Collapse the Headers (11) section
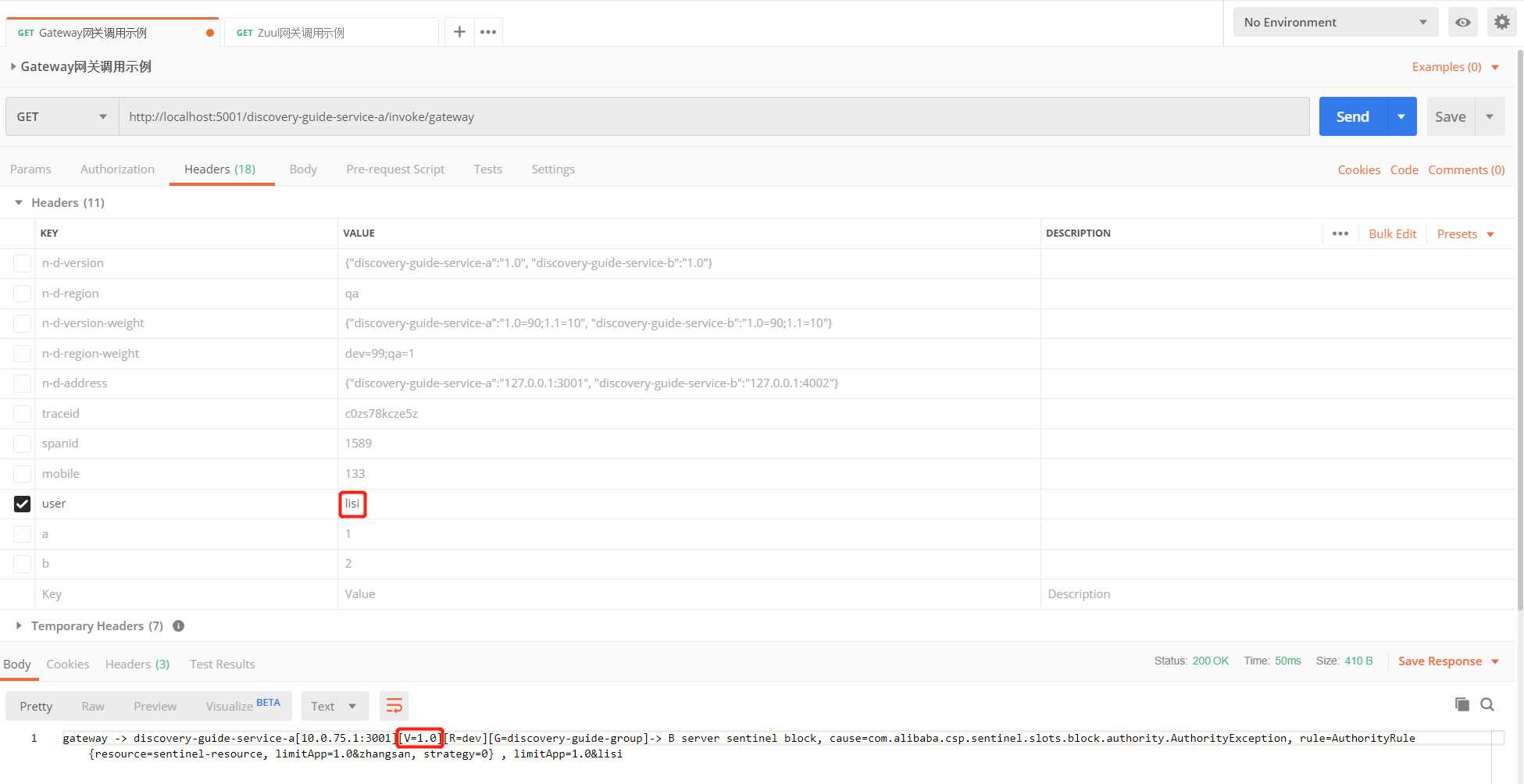Screen dimensions: 1524x784 click(19, 202)
